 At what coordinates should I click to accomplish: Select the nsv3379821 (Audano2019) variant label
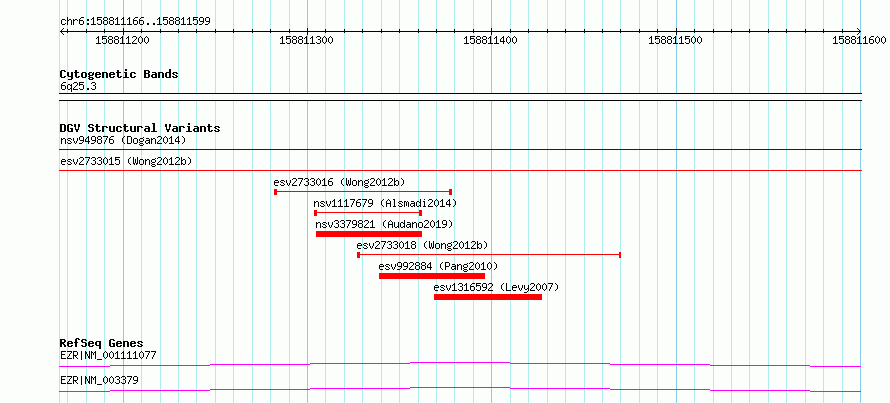click(x=384, y=224)
